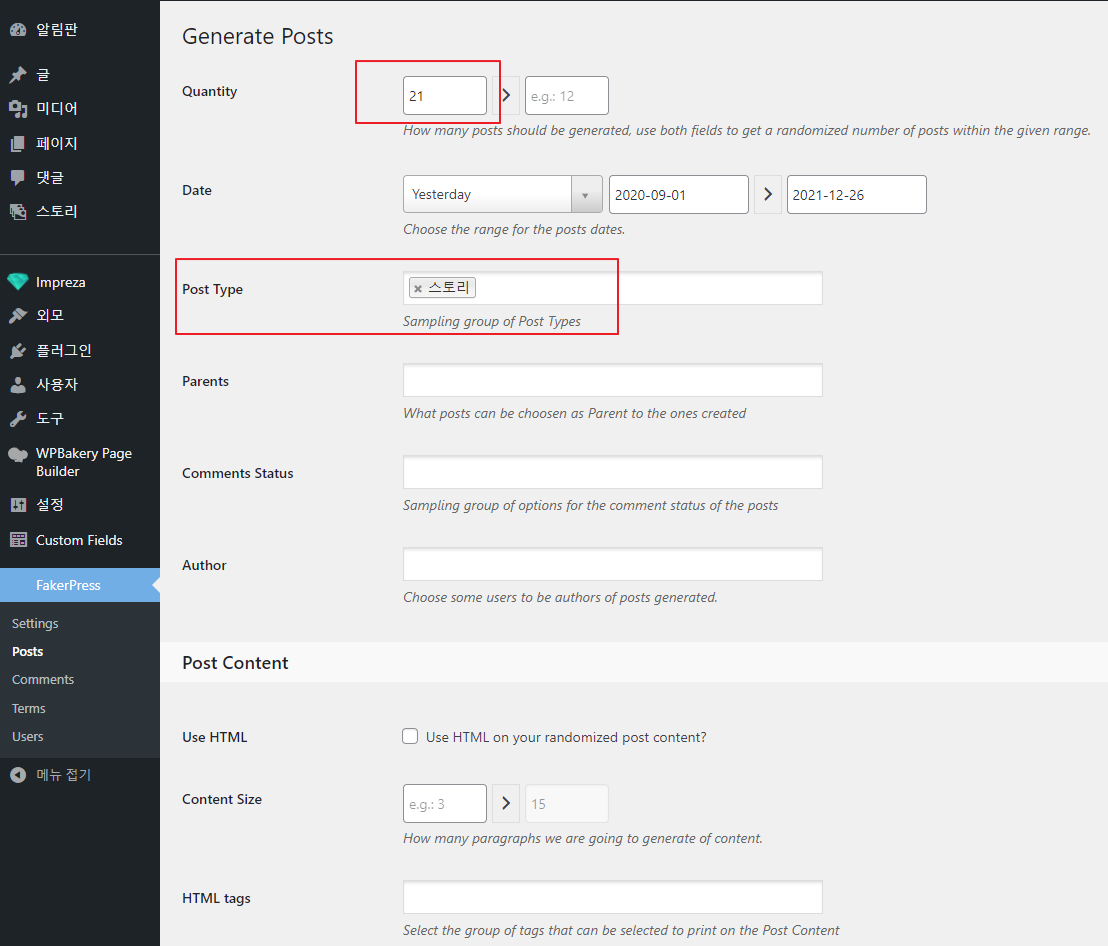Open FakerPress Users submenu link
Viewport: 1108px width, 946px height.
(28, 736)
